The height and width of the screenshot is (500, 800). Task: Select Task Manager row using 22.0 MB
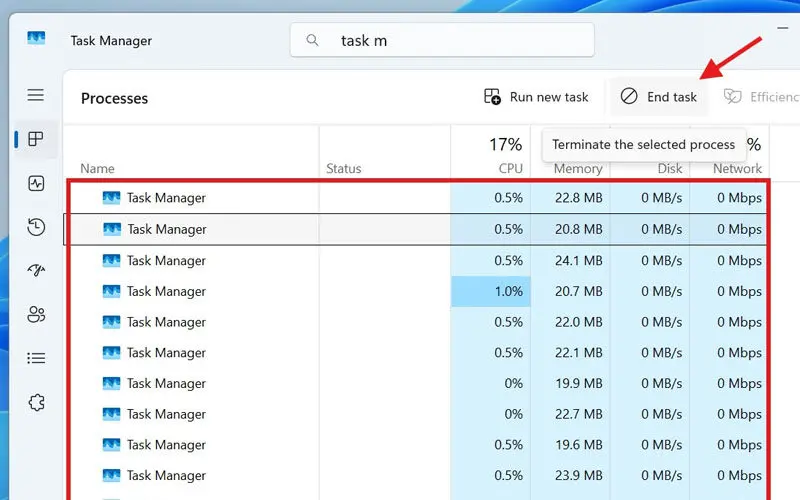point(417,322)
